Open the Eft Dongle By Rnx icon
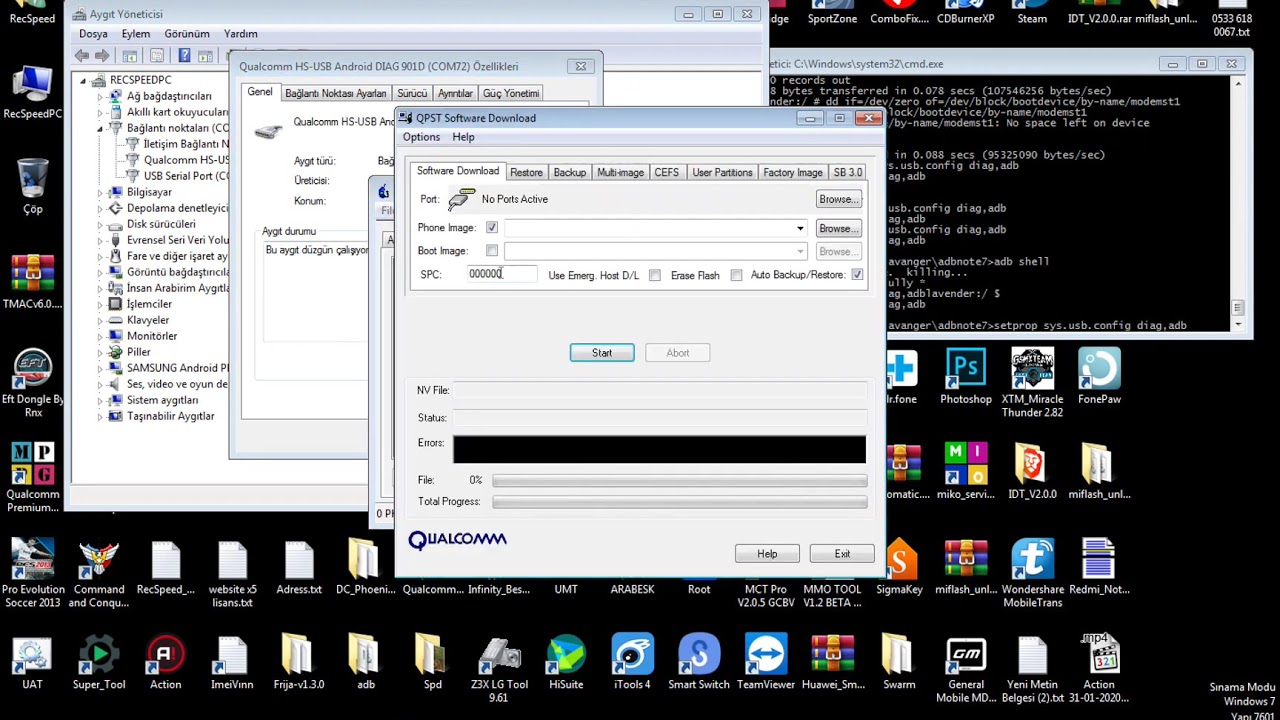The image size is (1280, 720). point(32,384)
